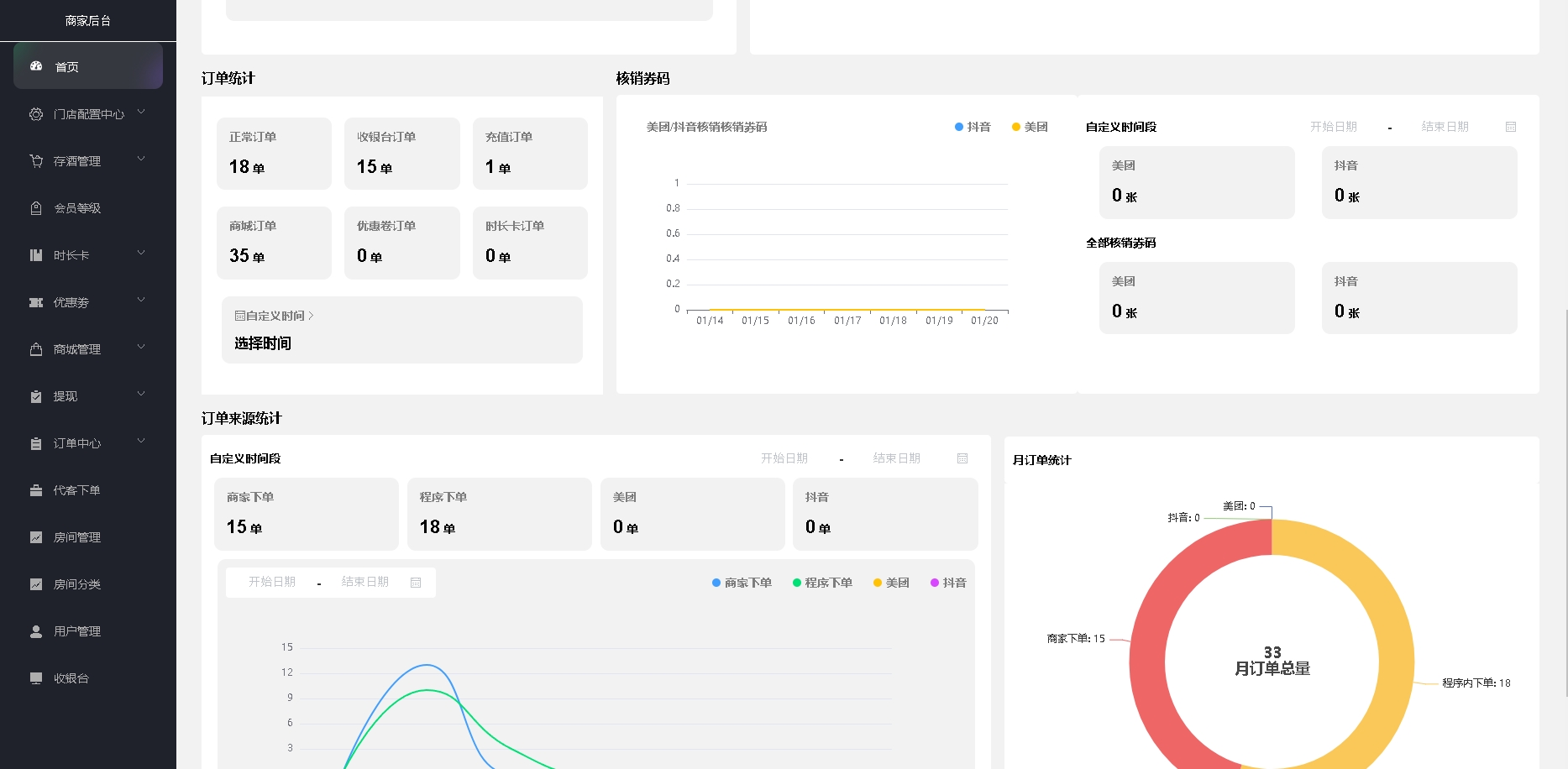This screenshot has height=769, width=1568.
Task: Toggle 抖音 legend in 核销券码 chart
Action: (x=973, y=127)
